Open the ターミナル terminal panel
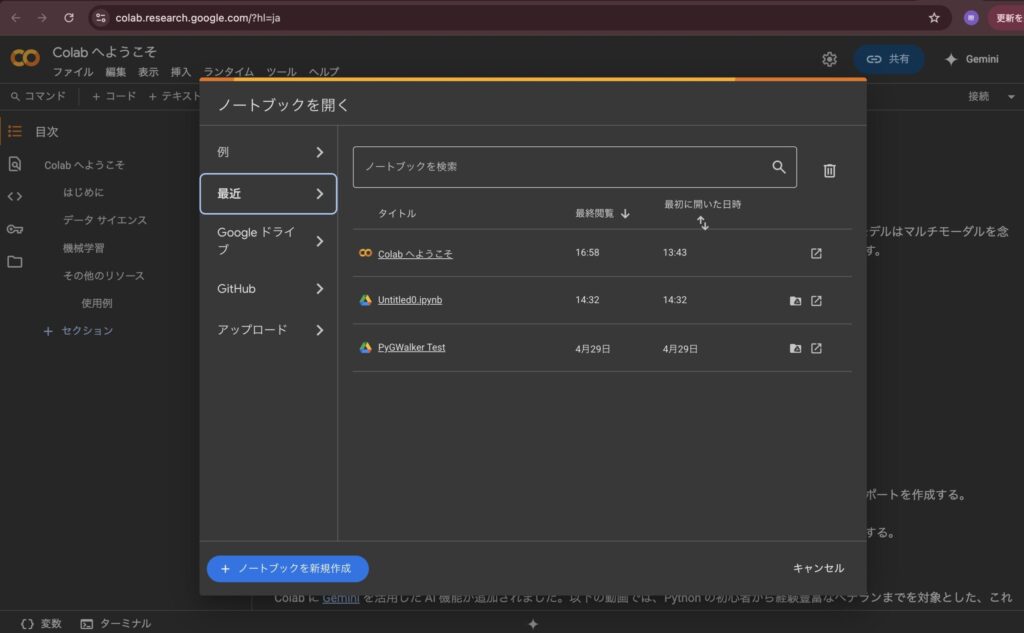The width and height of the screenshot is (1024, 633). coord(115,624)
